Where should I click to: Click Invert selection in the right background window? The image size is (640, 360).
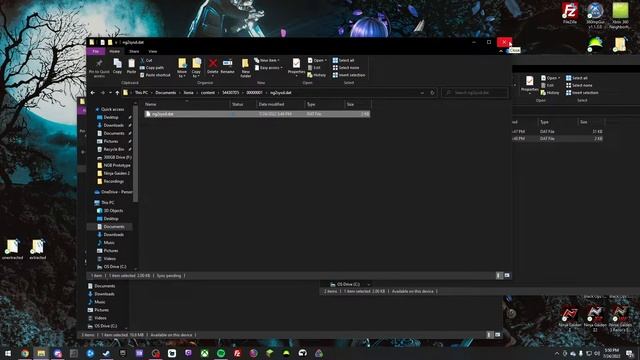pos(582,93)
